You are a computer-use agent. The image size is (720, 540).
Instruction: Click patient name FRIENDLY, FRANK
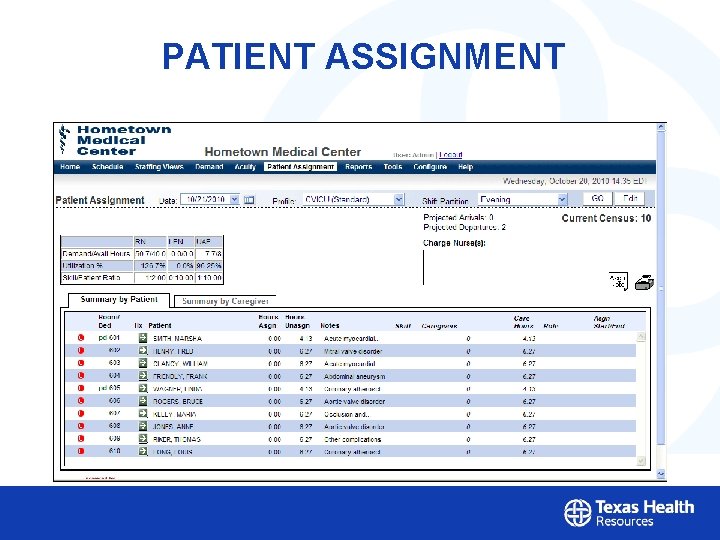180,377
